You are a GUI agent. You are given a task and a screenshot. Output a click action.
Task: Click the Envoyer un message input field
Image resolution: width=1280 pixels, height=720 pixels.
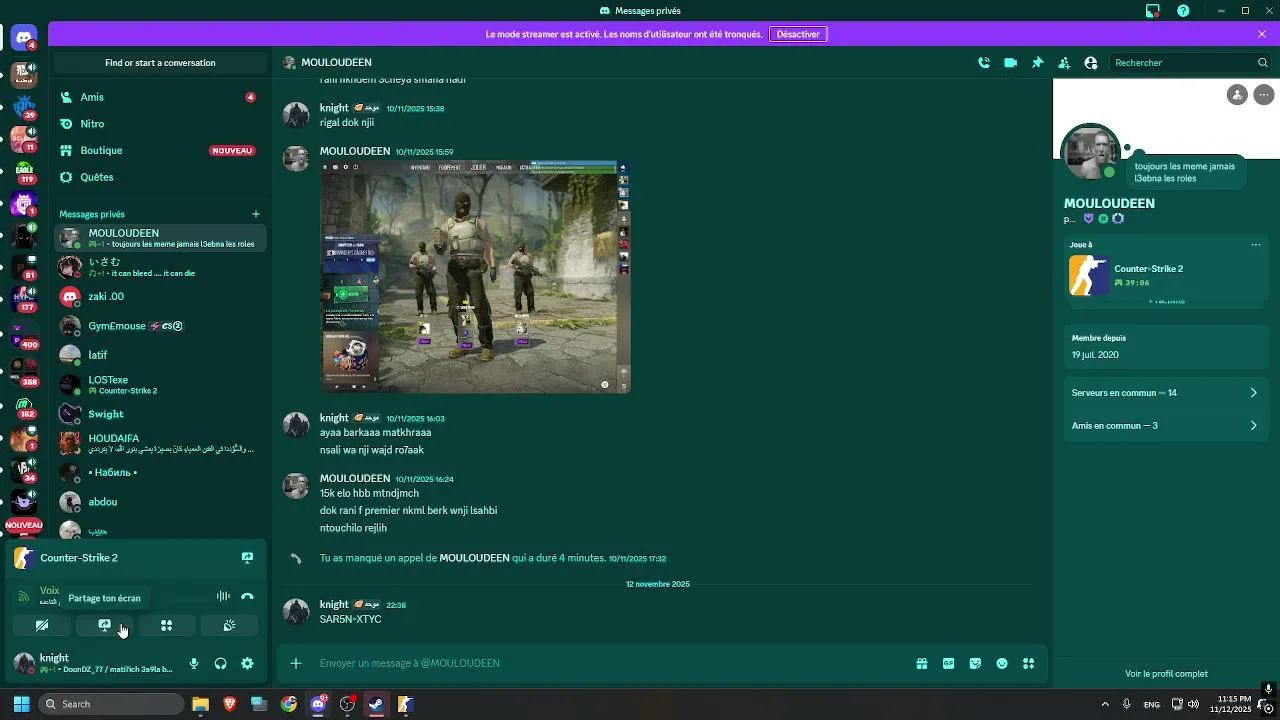pyautogui.click(x=610, y=663)
